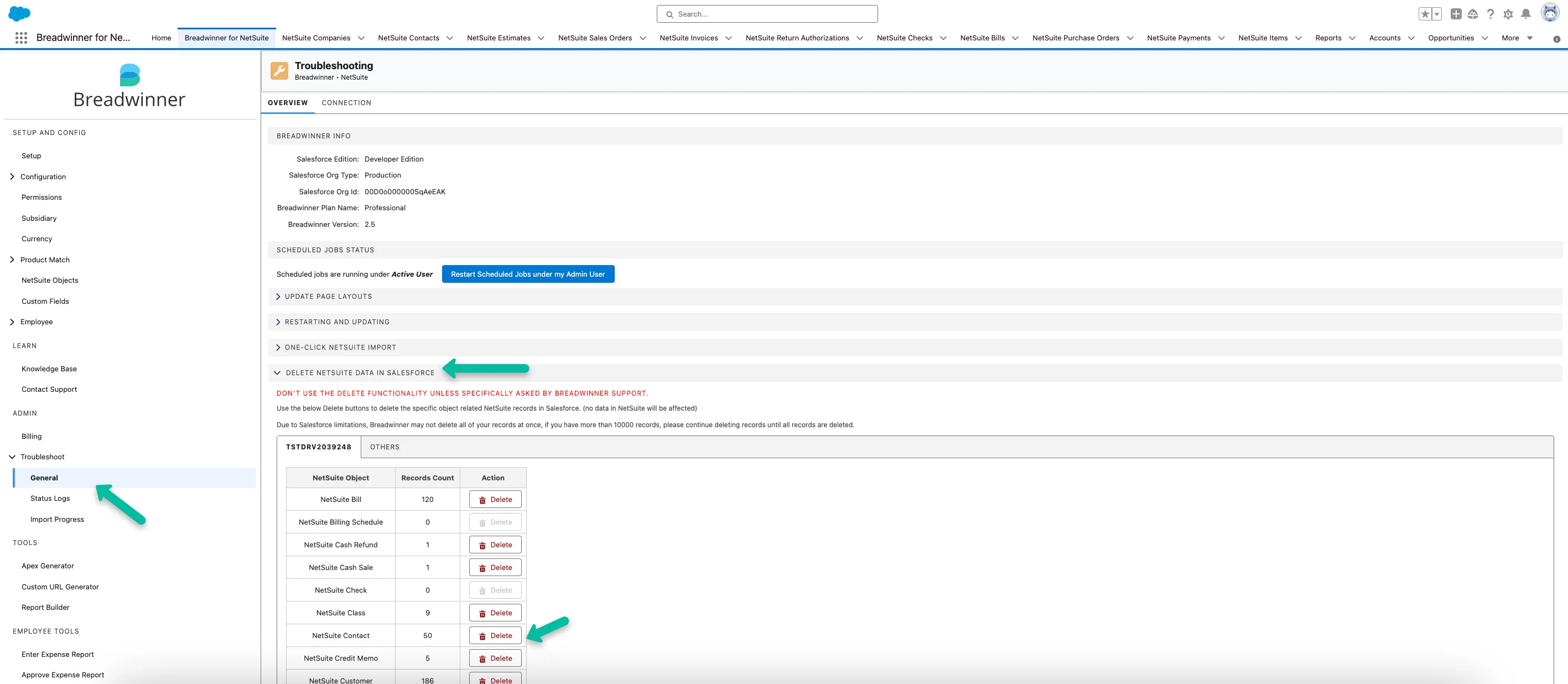Add this page to favorites star
The height and width of the screenshot is (684, 1568).
coord(1425,14)
